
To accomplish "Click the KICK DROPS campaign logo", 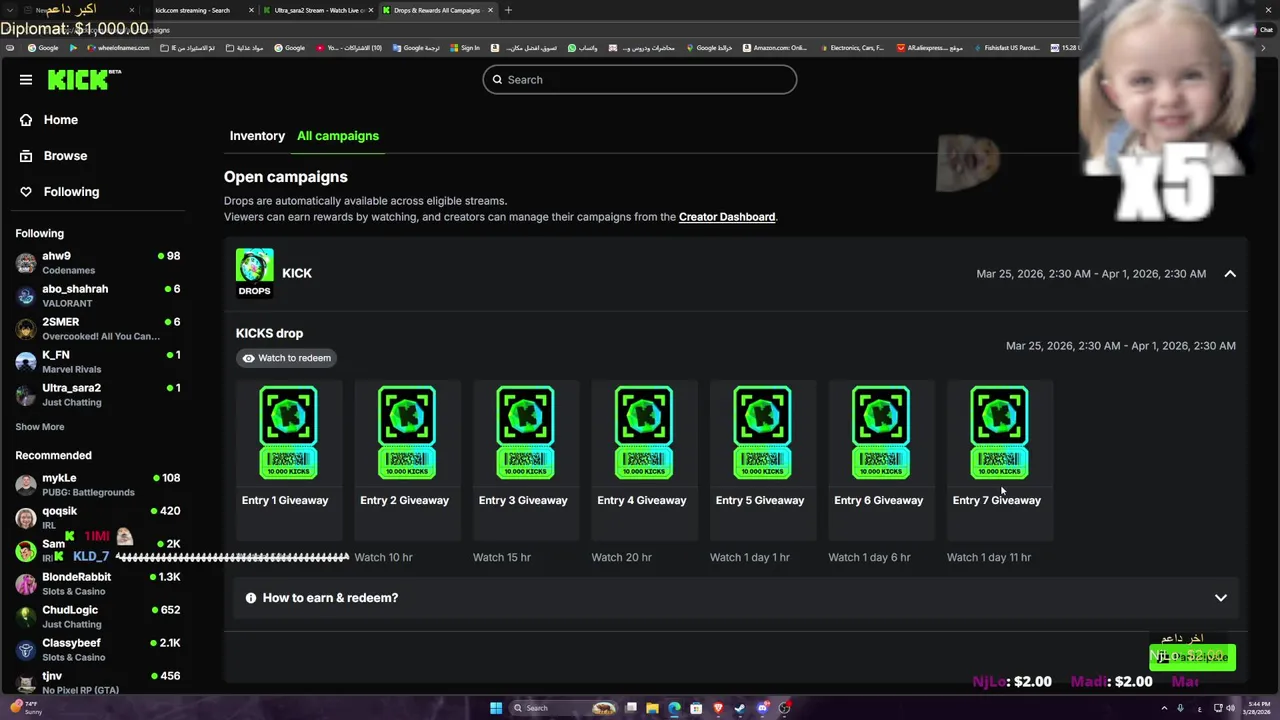I will click(x=254, y=273).
